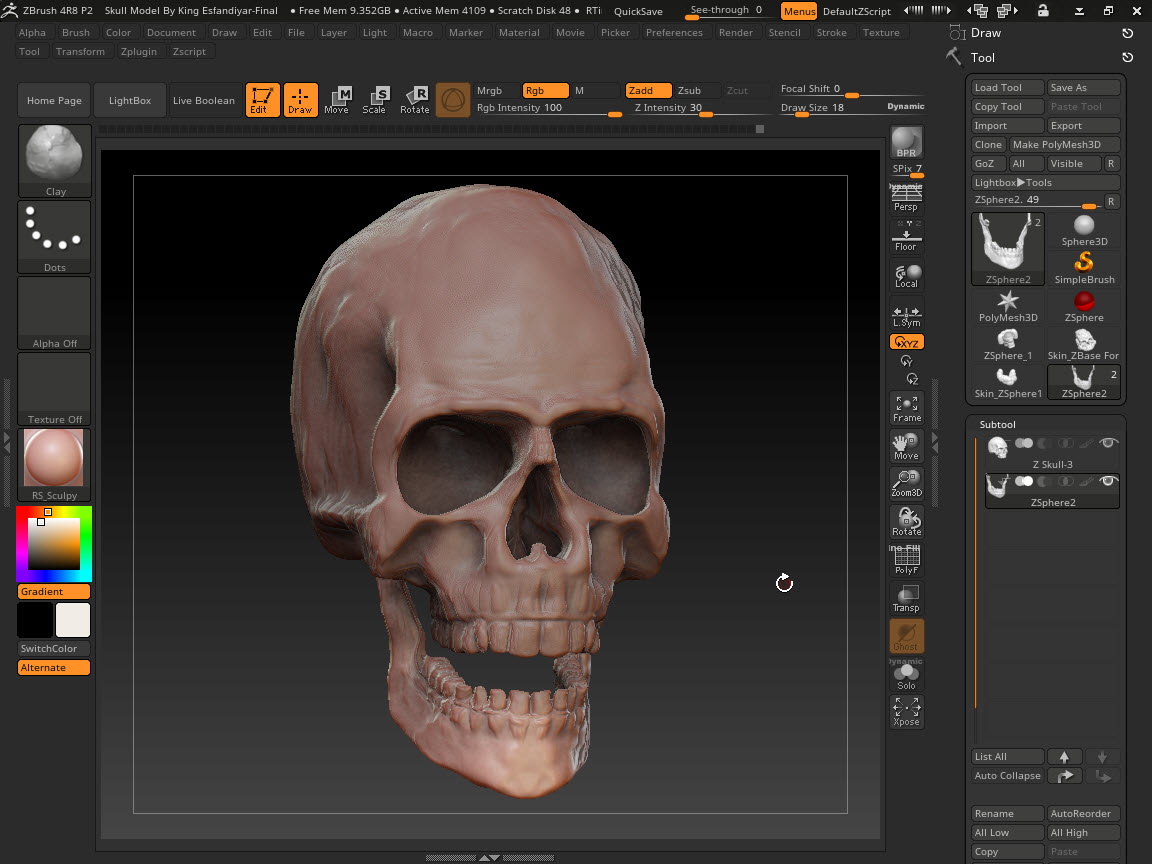
Task: Adjust the Rgb Intensity slider
Action: point(549,108)
